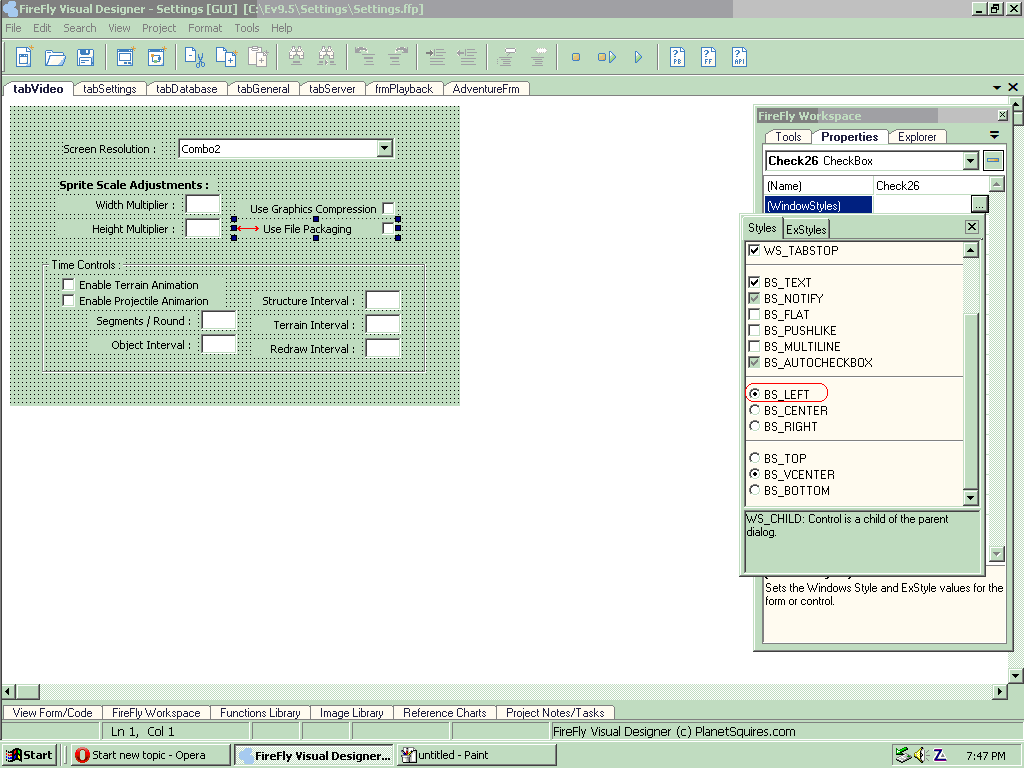Click the ellipsis button beside WindowStyles

(979, 205)
